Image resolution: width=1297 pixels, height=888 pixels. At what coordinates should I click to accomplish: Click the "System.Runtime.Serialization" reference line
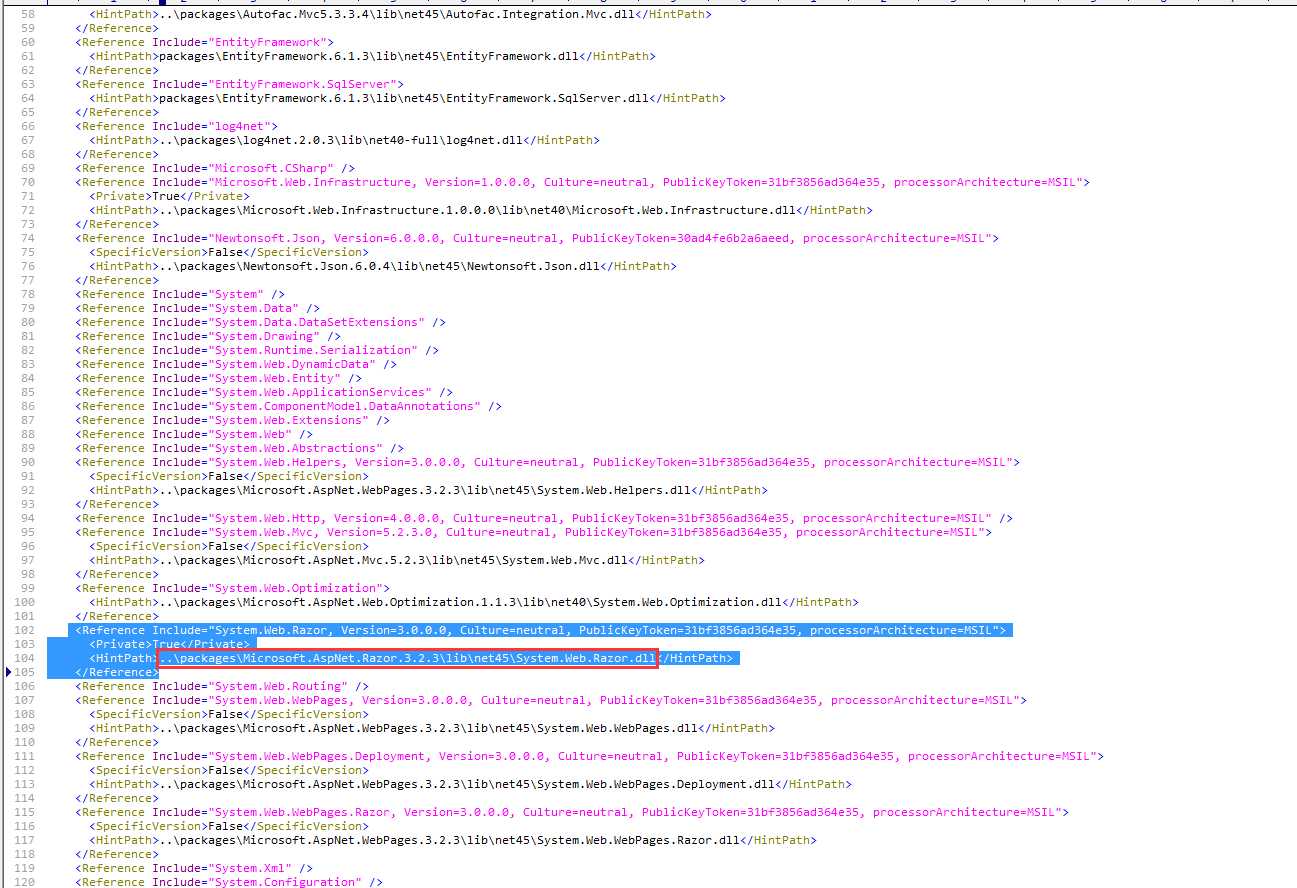tap(257, 350)
